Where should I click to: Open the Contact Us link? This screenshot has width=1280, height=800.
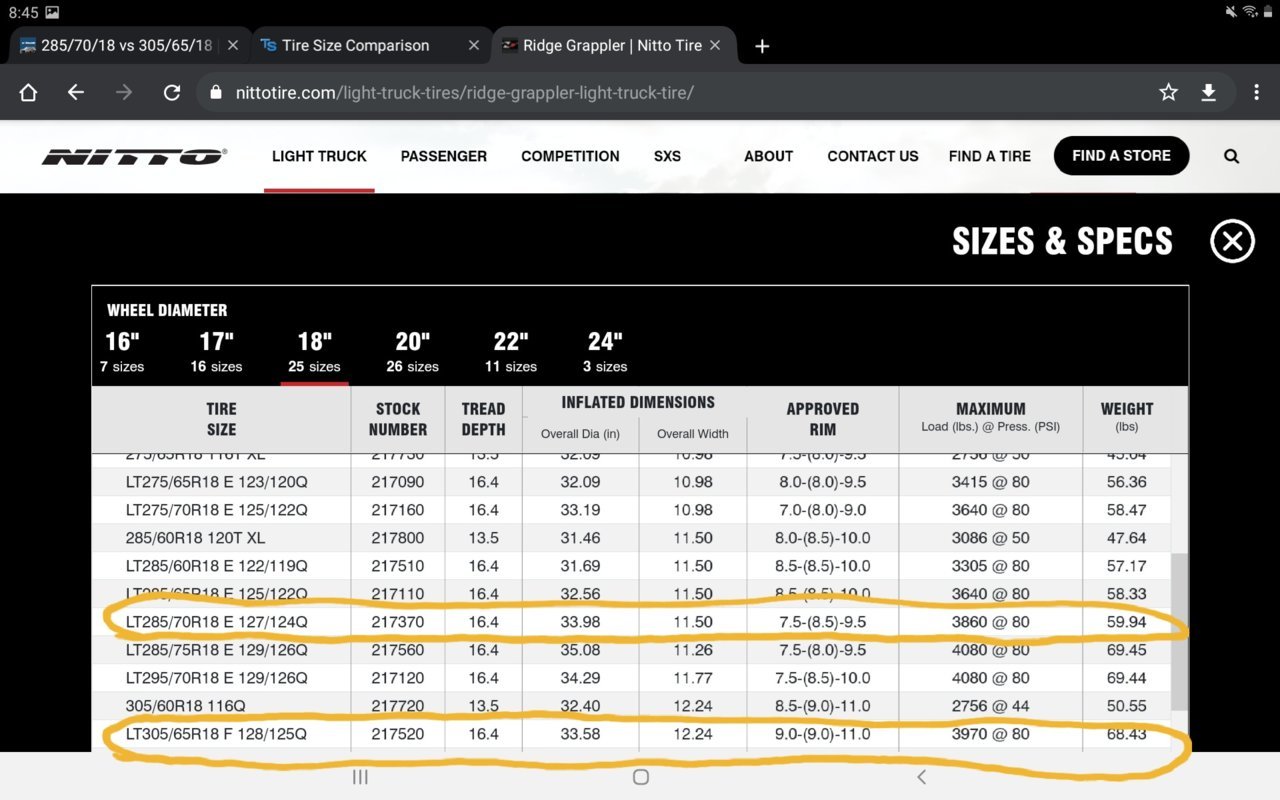872,156
